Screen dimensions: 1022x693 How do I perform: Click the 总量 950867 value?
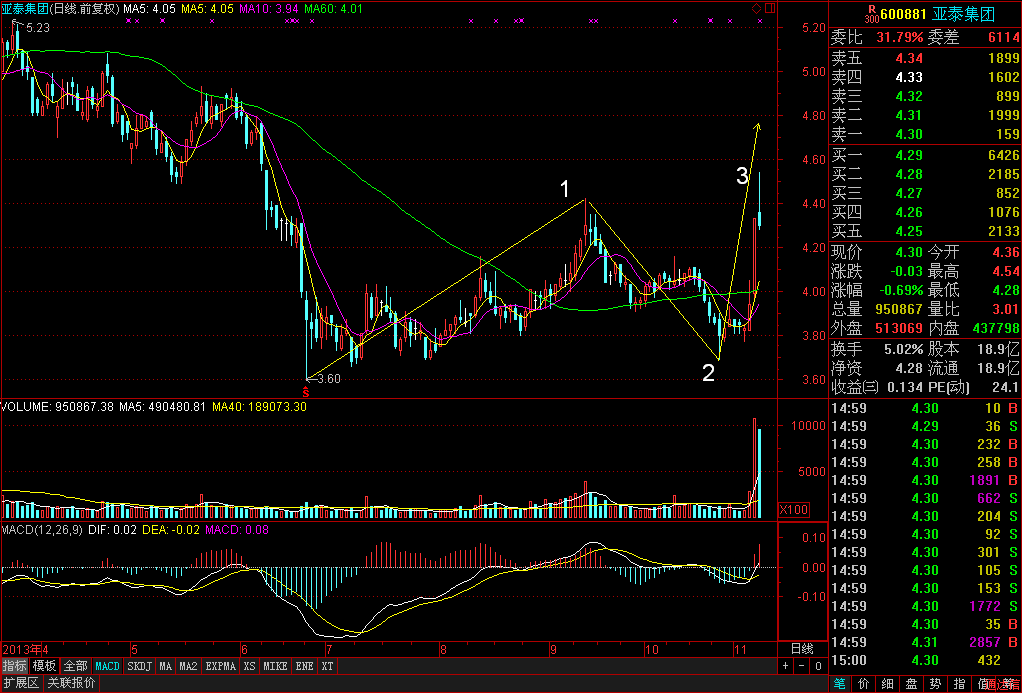tap(900, 308)
